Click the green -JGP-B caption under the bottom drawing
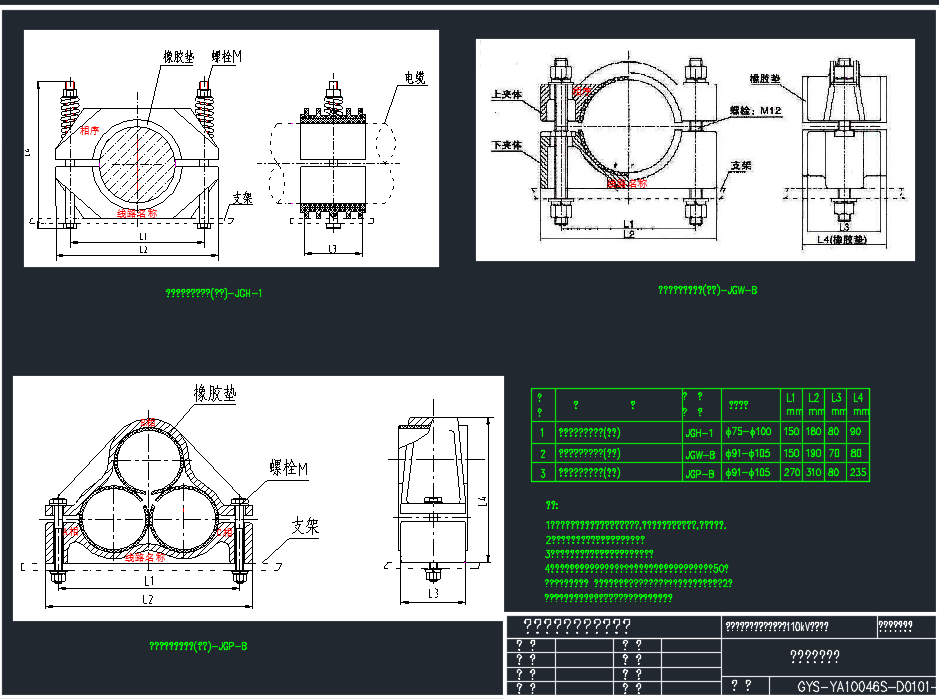939x699 pixels. (x=198, y=646)
